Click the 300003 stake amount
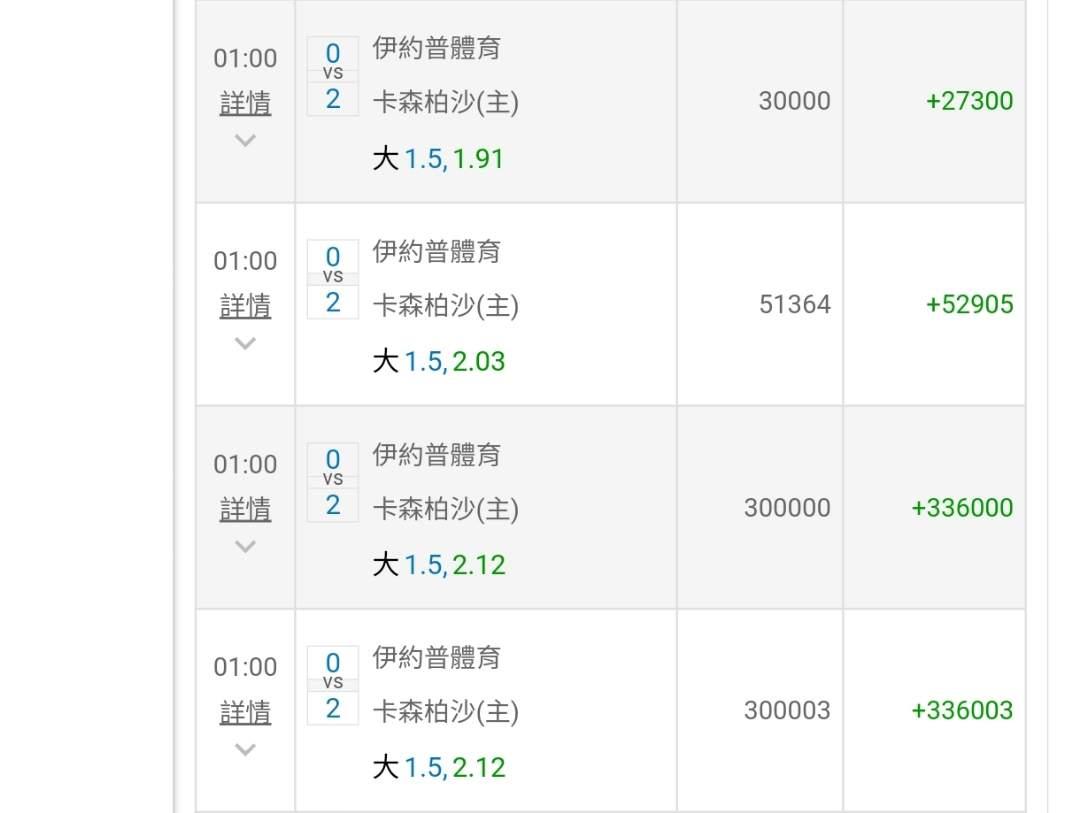Screen dimensions: 1080x813 click(x=787, y=710)
